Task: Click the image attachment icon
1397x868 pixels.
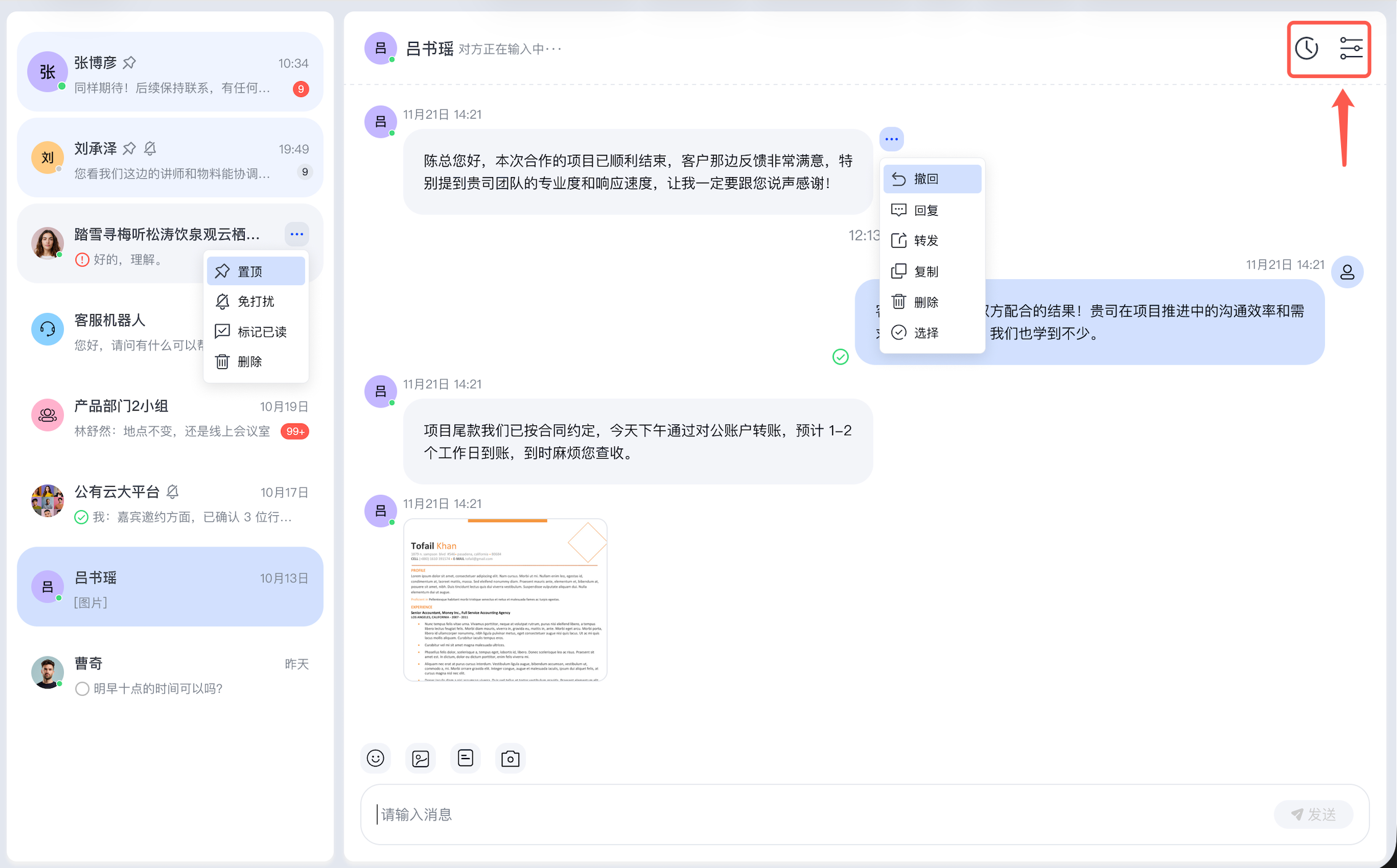Action: tap(421, 759)
